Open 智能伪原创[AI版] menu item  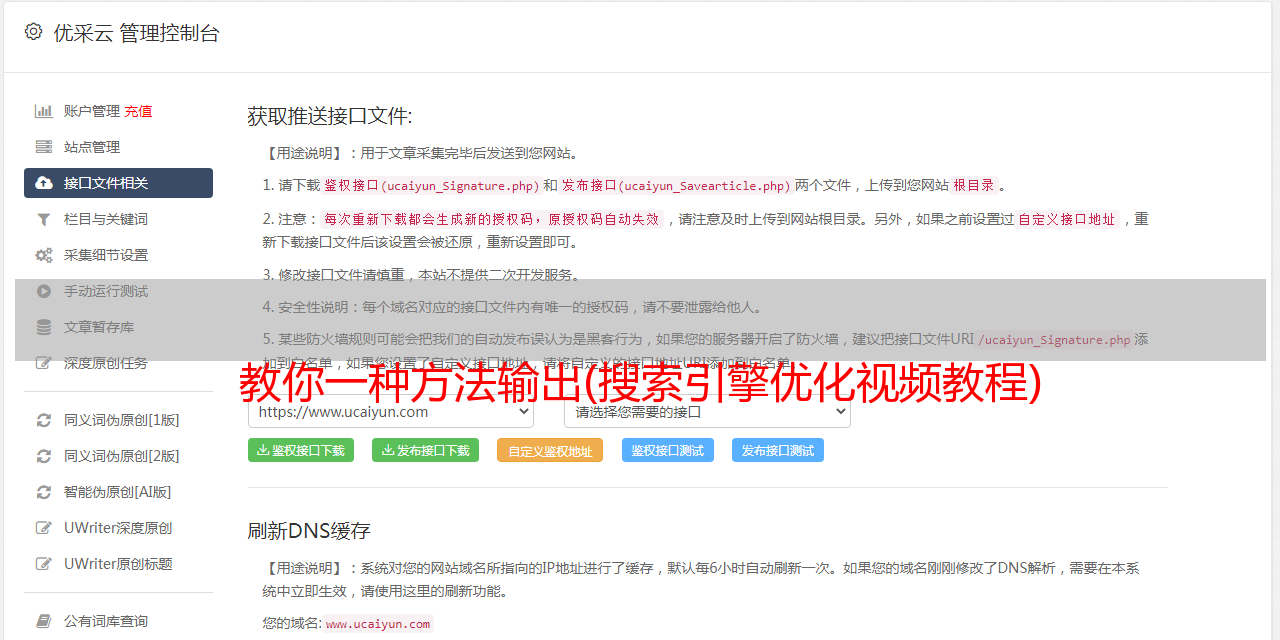point(118,492)
